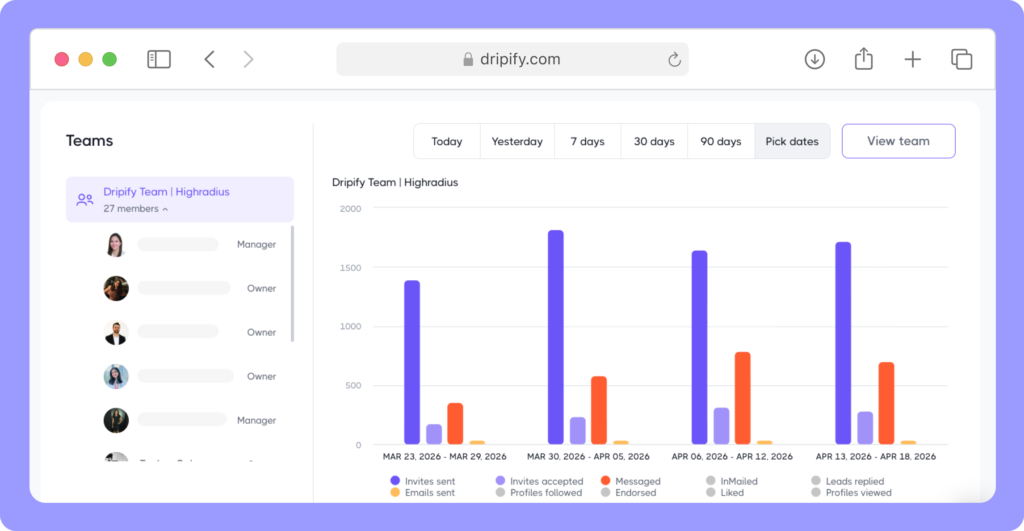Viewport: 1024px width, 531px height.
Task: Select the 30 days filter
Action: click(654, 141)
